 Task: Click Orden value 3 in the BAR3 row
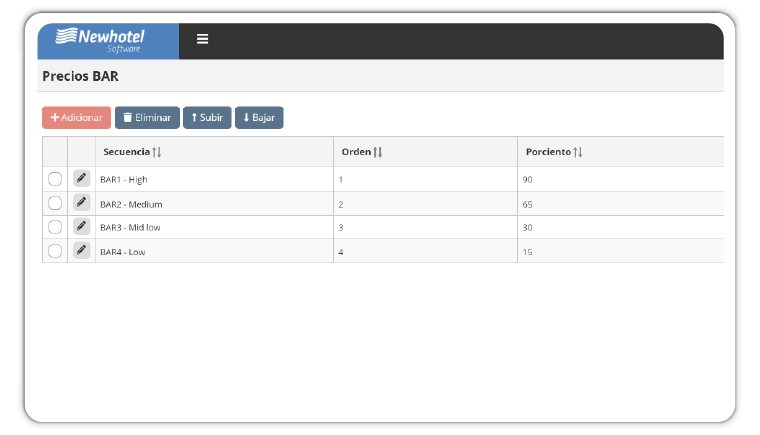tap(341, 227)
